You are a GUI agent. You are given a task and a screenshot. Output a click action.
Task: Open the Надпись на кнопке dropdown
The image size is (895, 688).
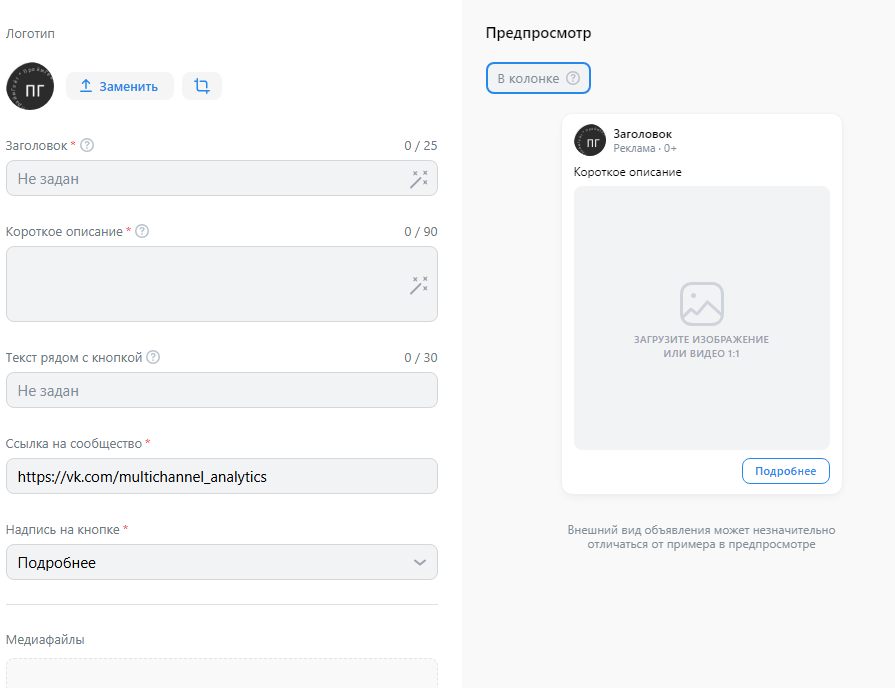point(221,562)
